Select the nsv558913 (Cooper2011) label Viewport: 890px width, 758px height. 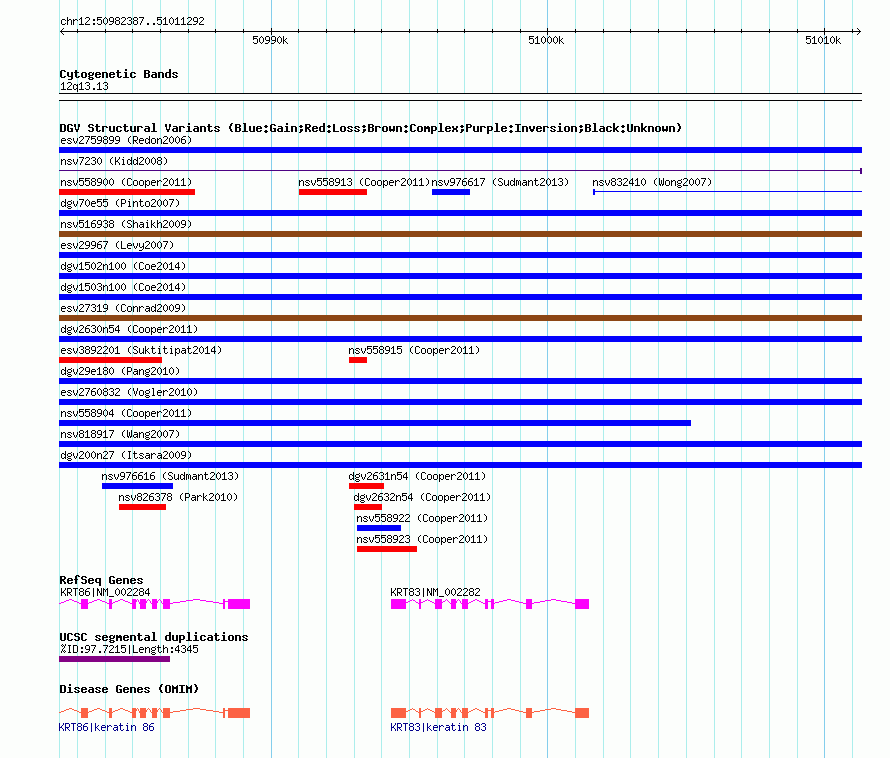pyautogui.click(x=364, y=182)
